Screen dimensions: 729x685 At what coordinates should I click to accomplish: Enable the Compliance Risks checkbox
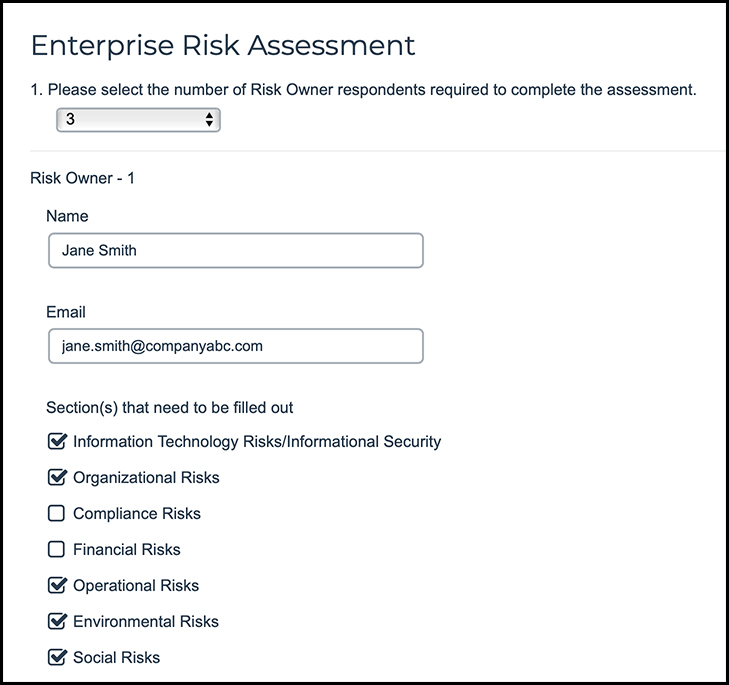tap(57, 513)
